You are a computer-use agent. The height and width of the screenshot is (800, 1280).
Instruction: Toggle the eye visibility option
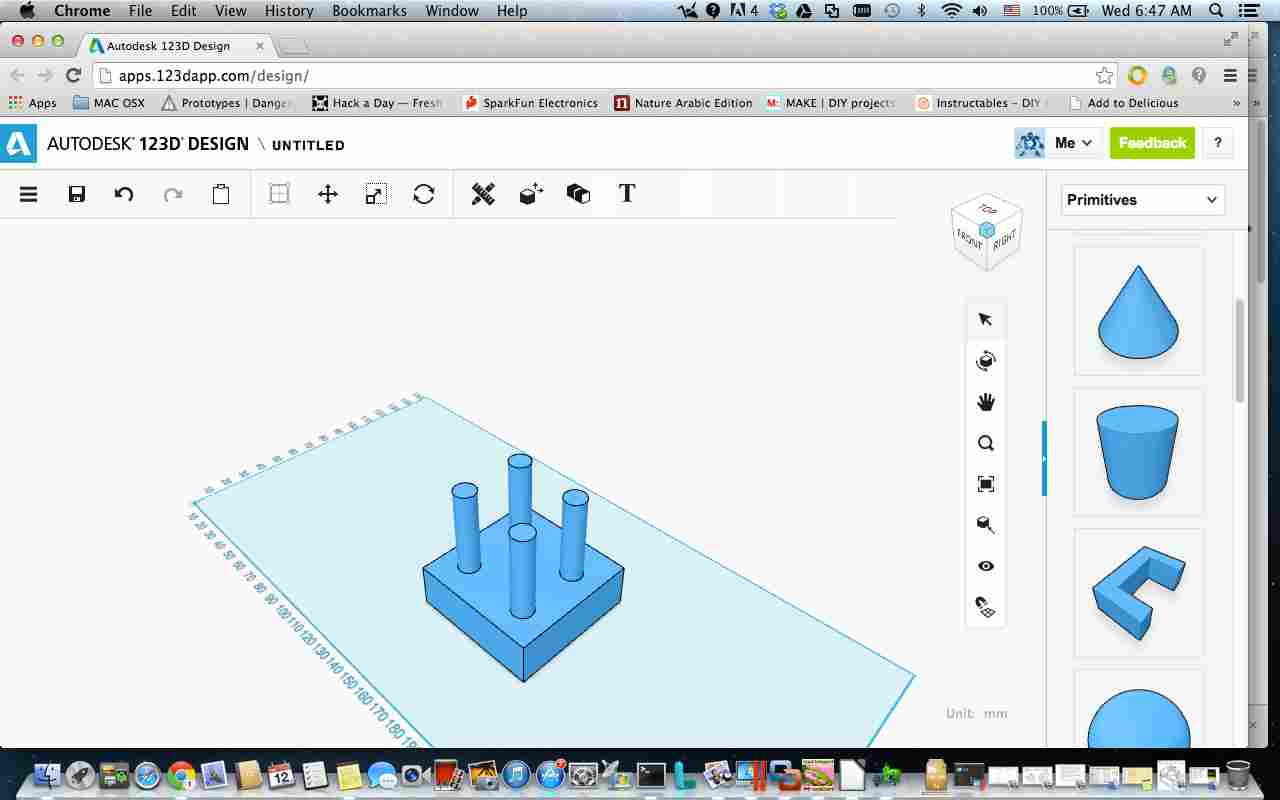(x=985, y=566)
